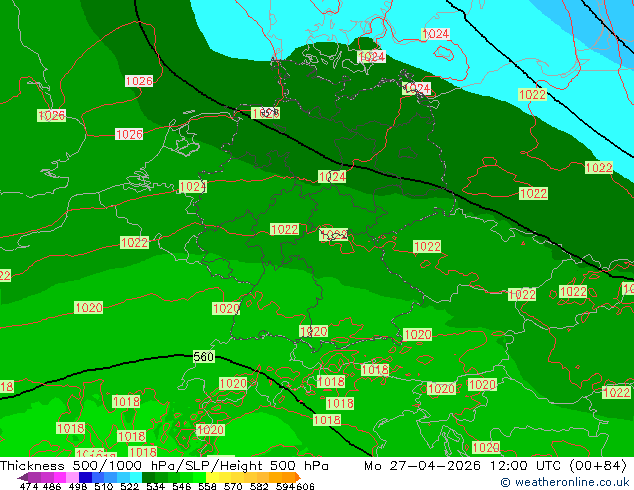Click the 570 scale value
This screenshot has height=490, width=634.
[233, 486]
